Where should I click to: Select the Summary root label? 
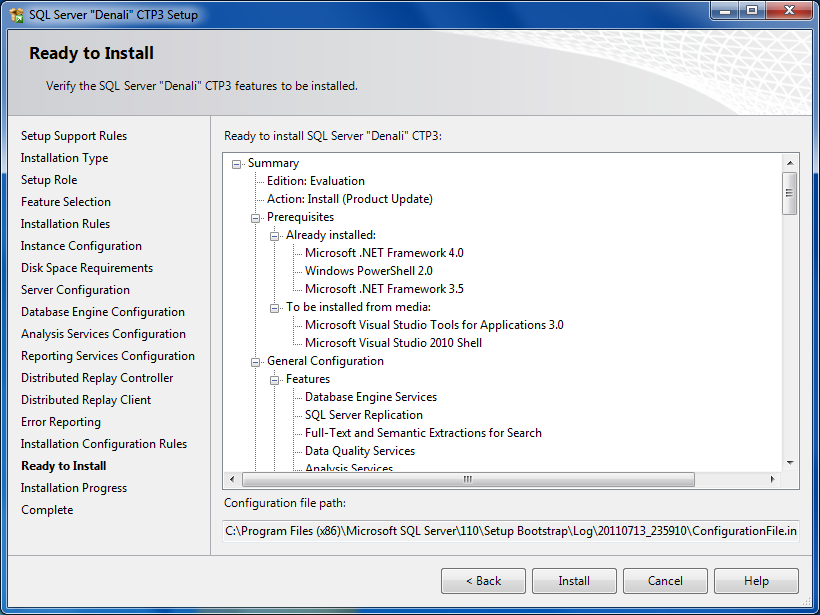(274, 163)
